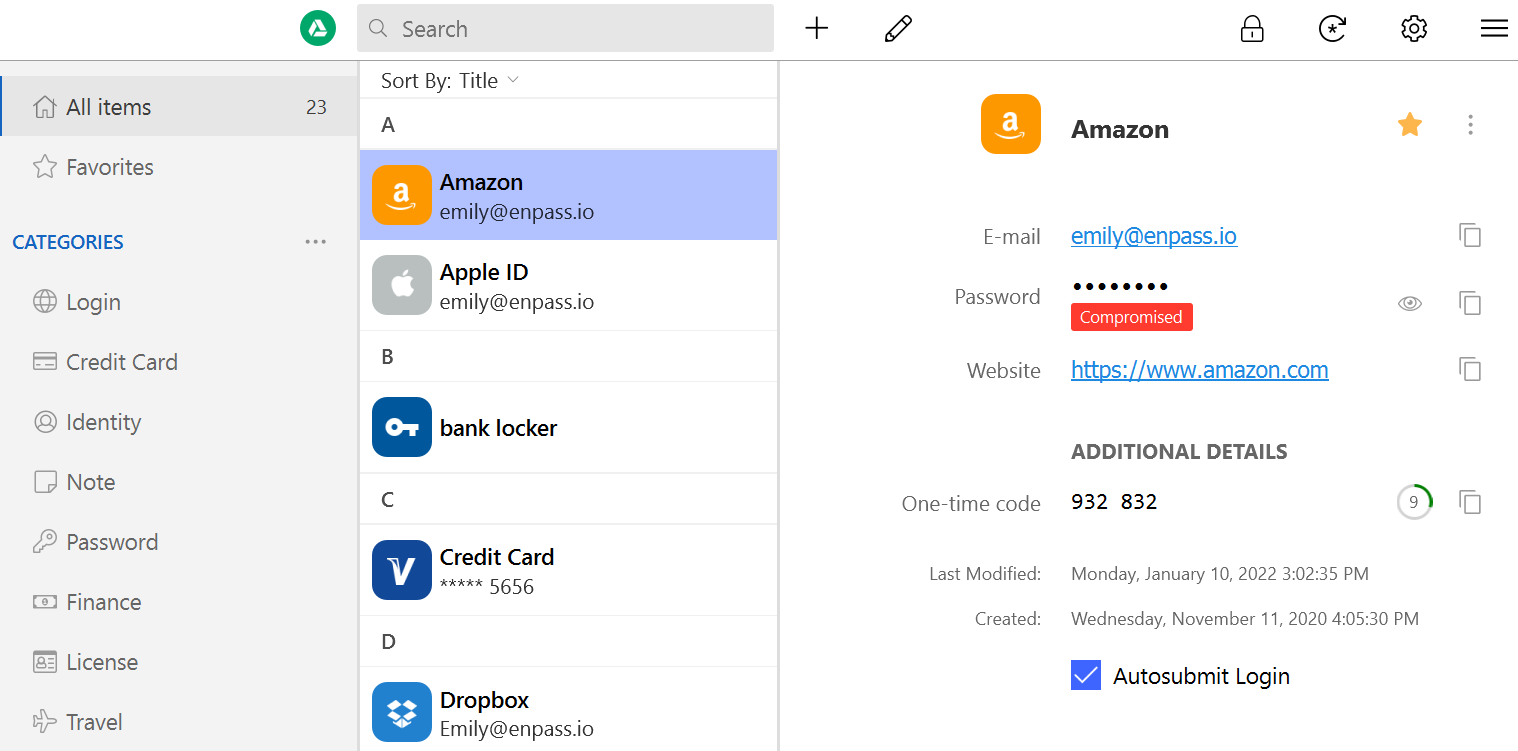
Task: Click the one-time code 932 832
Action: pyautogui.click(x=1114, y=502)
